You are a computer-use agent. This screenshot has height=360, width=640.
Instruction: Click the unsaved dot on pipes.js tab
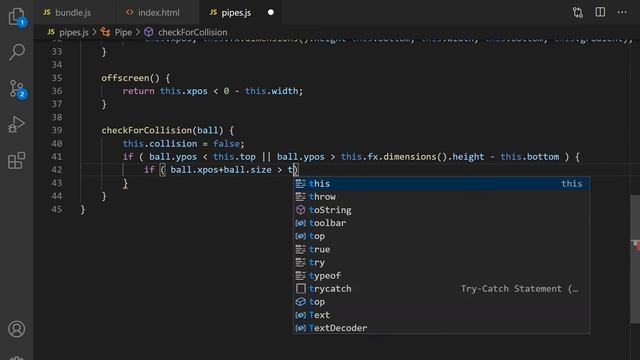tap(271, 12)
